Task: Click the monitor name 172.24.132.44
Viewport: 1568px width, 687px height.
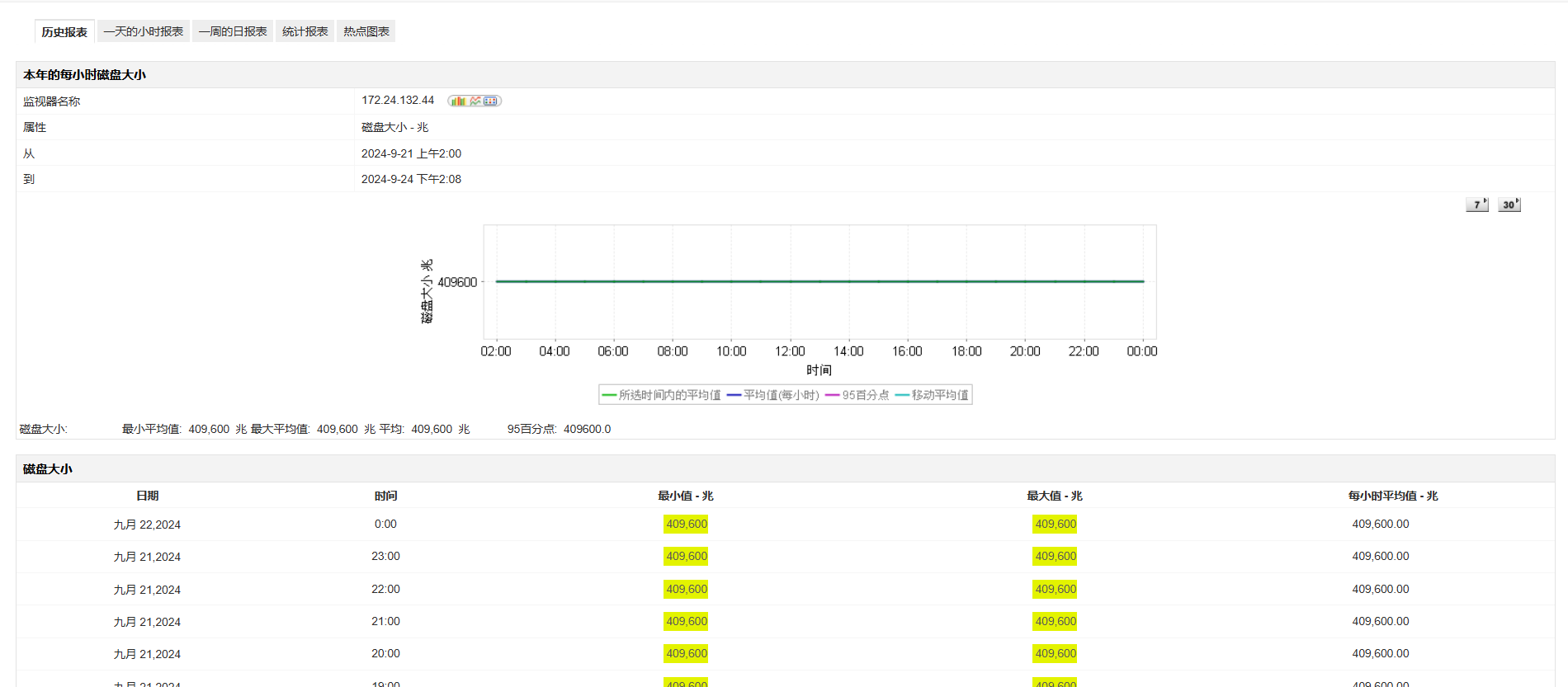Action: (x=398, y=100)
